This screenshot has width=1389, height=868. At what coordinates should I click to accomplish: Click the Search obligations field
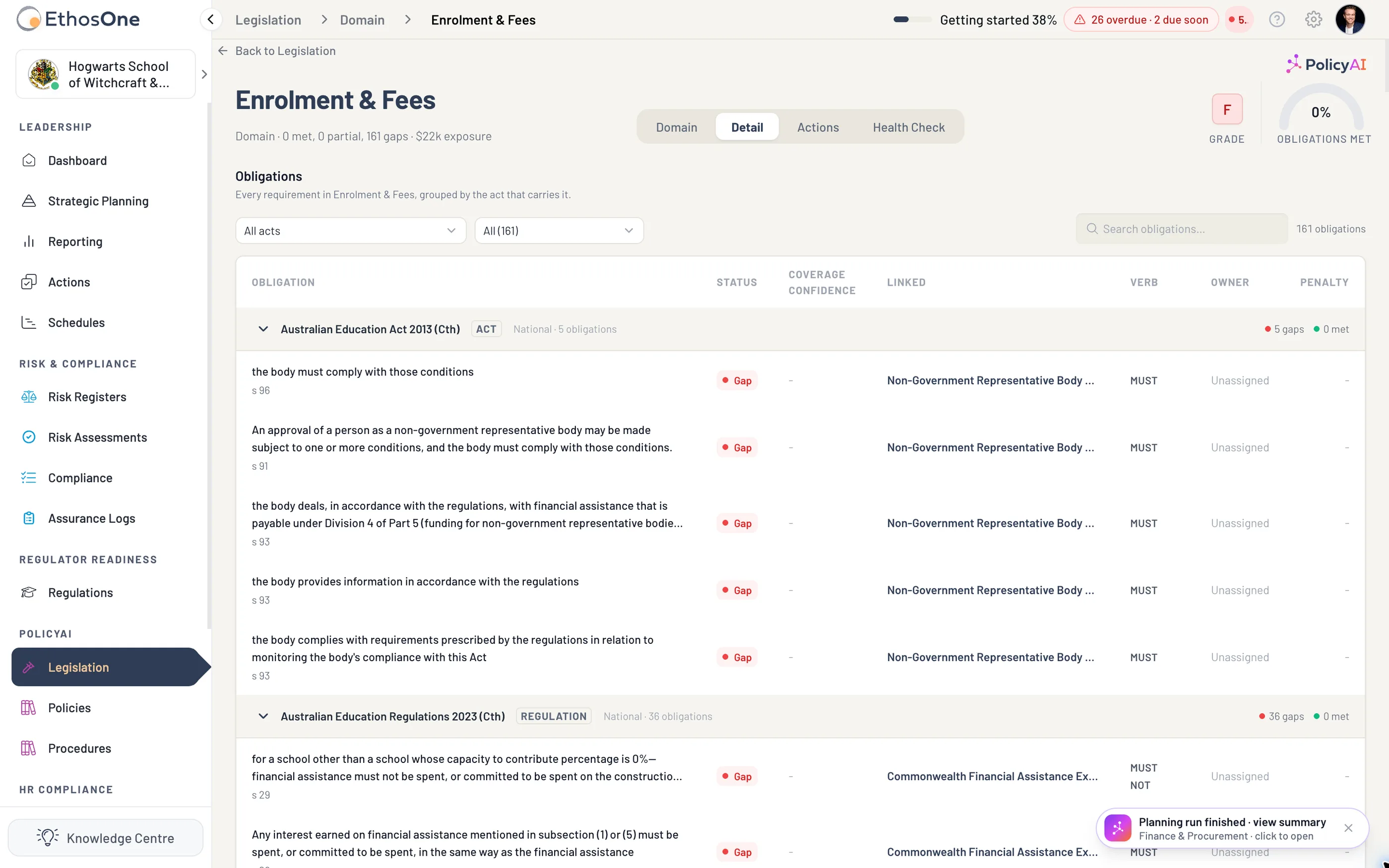1182,229
